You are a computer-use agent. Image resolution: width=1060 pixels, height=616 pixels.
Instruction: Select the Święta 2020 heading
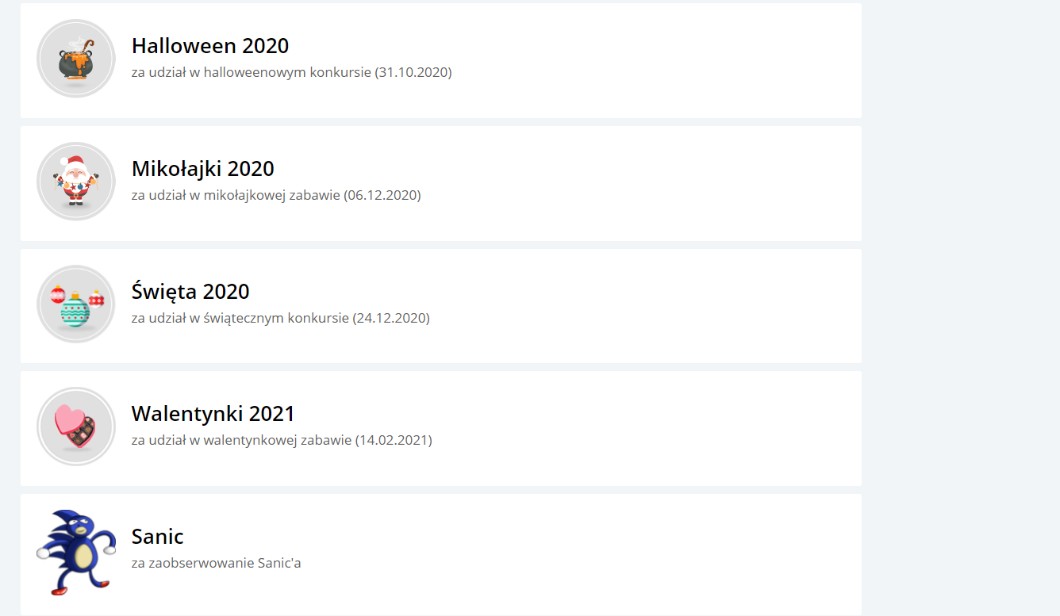tap(191, 292)
